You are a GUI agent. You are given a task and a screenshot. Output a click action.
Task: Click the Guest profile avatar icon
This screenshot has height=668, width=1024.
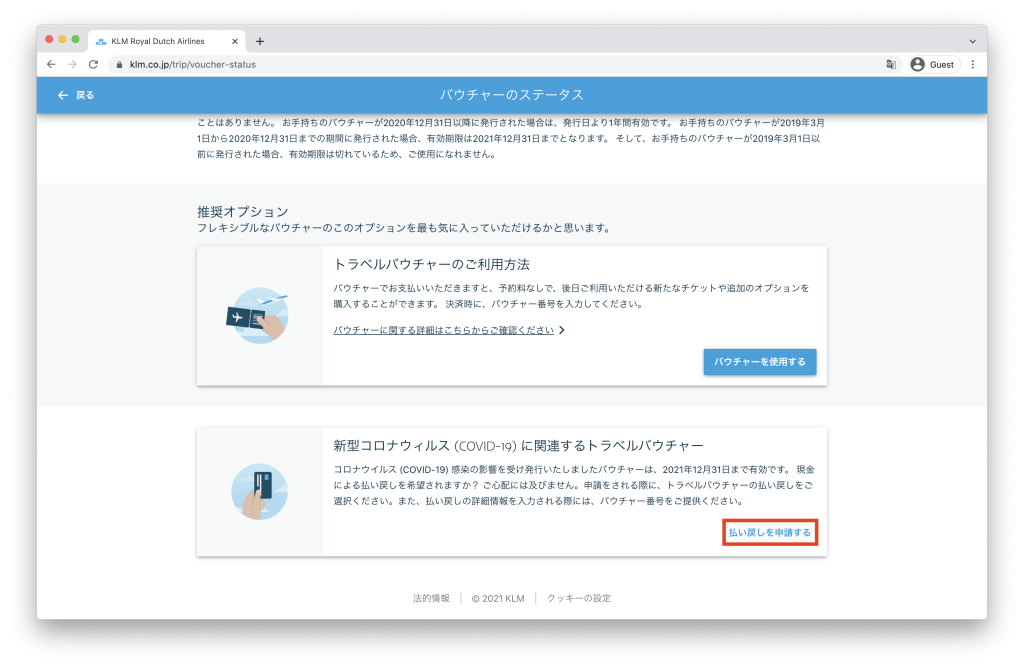918,64
